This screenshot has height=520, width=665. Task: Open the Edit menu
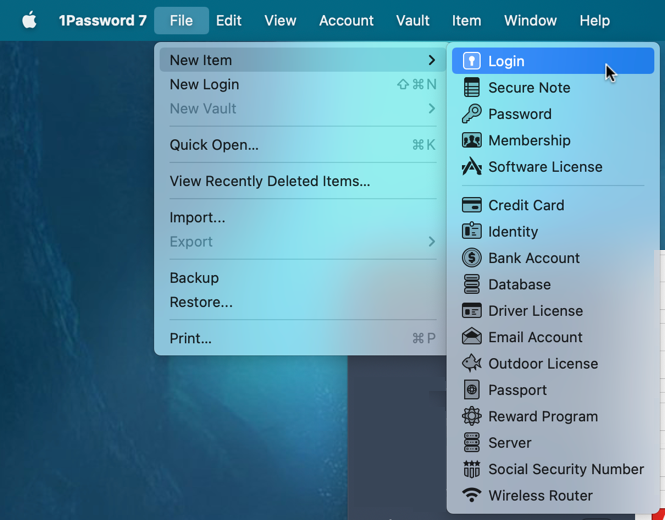229,20
